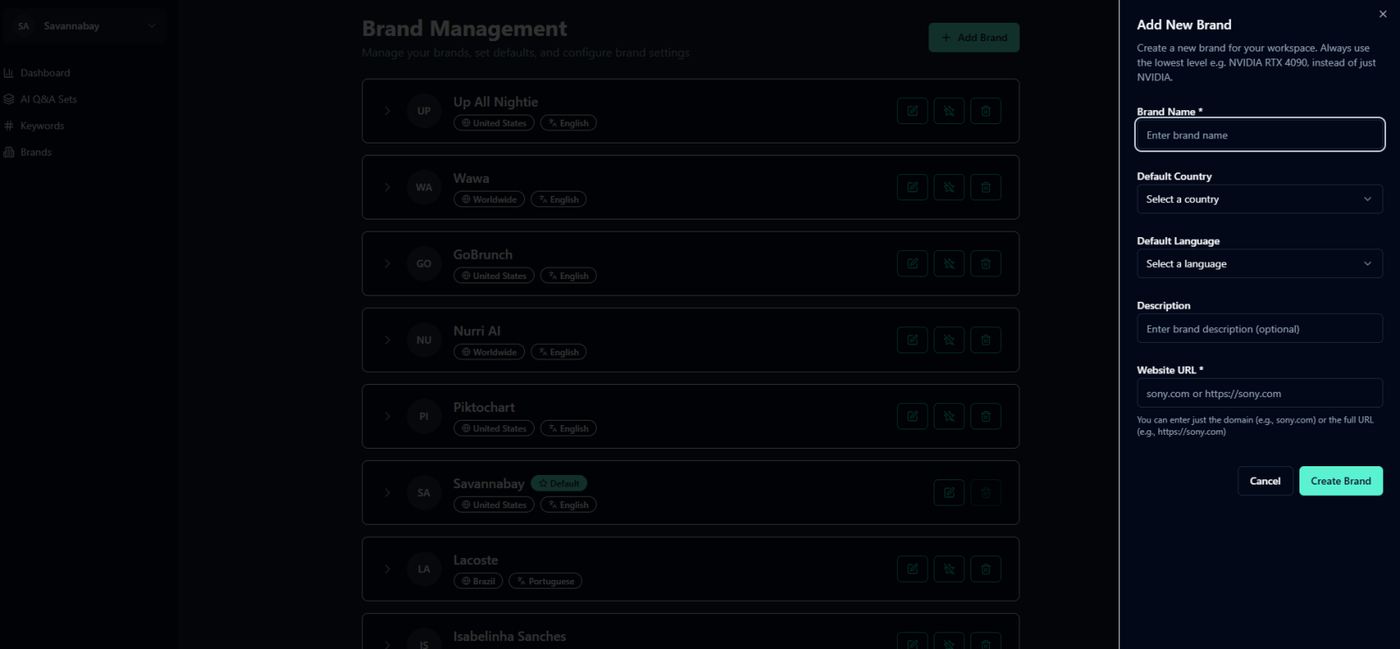Focus the Brand Name input field
1400x649 pixels.
coord(1259,135)
